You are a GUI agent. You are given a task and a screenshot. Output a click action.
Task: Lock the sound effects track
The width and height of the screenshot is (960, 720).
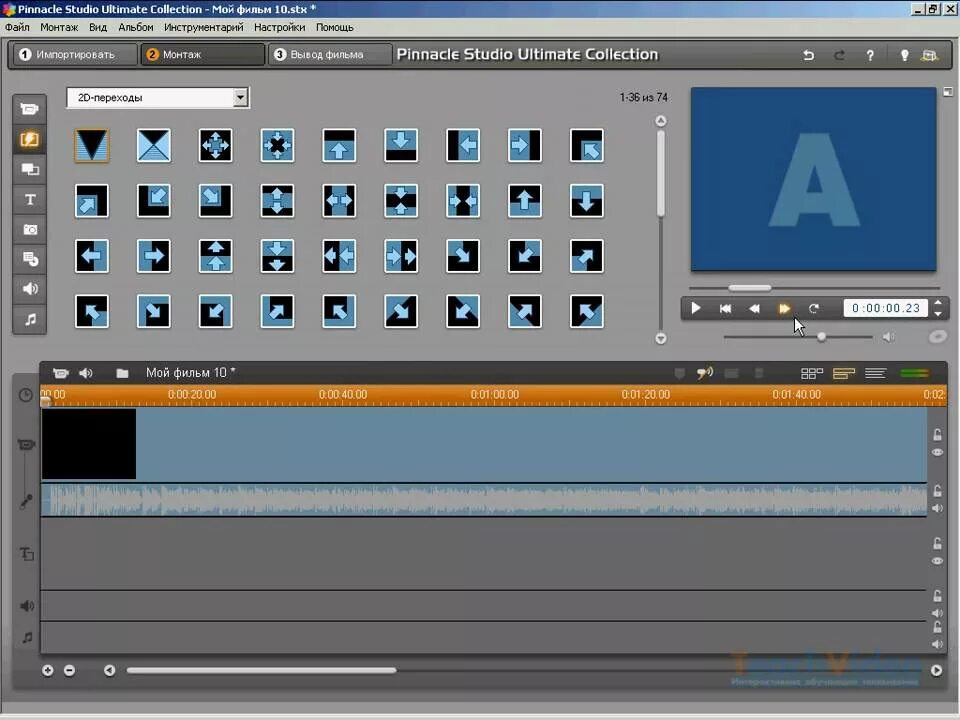tap(937, 595)
